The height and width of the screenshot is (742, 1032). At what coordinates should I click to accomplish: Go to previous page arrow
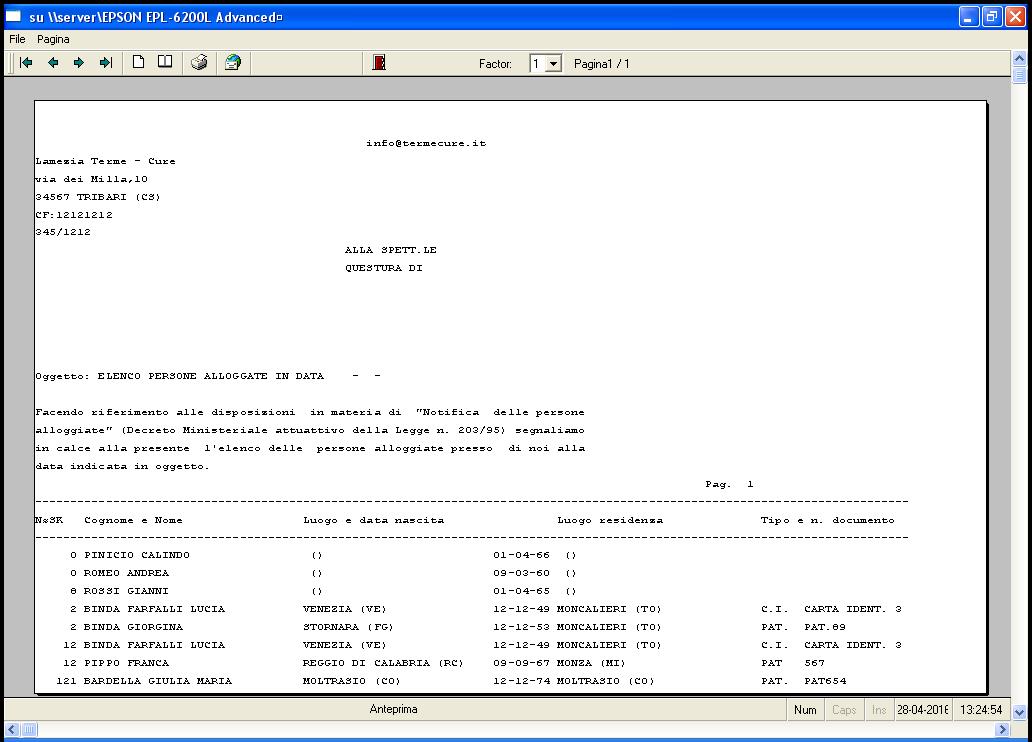point(53,63)
